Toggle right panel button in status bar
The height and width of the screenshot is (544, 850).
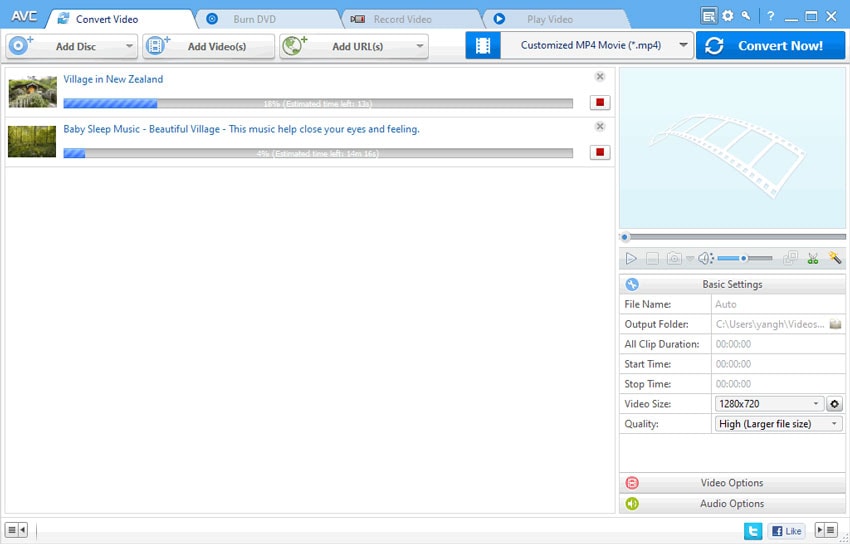pyautogui.click(x=826, y=529)
